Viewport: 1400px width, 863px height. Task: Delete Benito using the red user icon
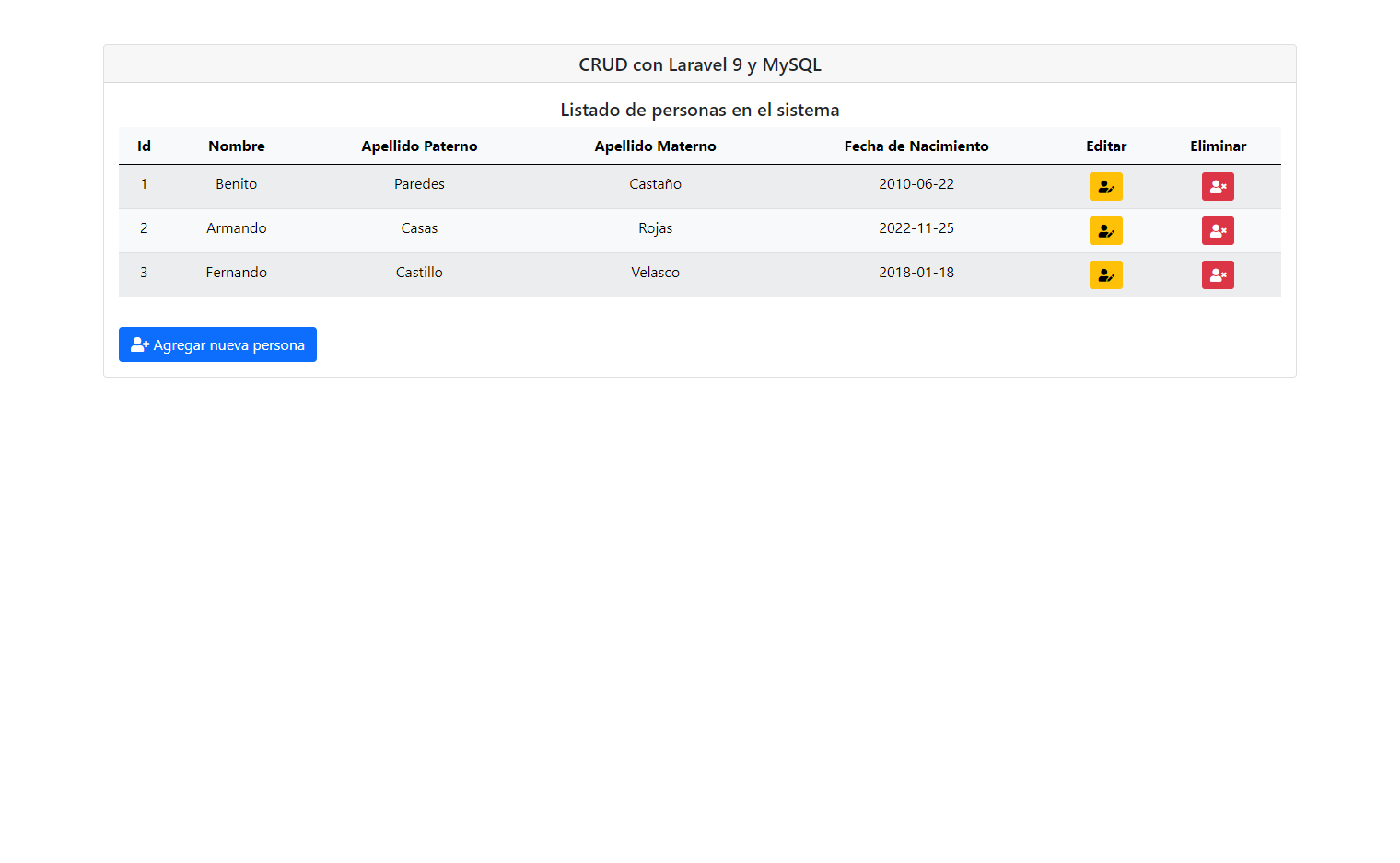point(1217,187)
